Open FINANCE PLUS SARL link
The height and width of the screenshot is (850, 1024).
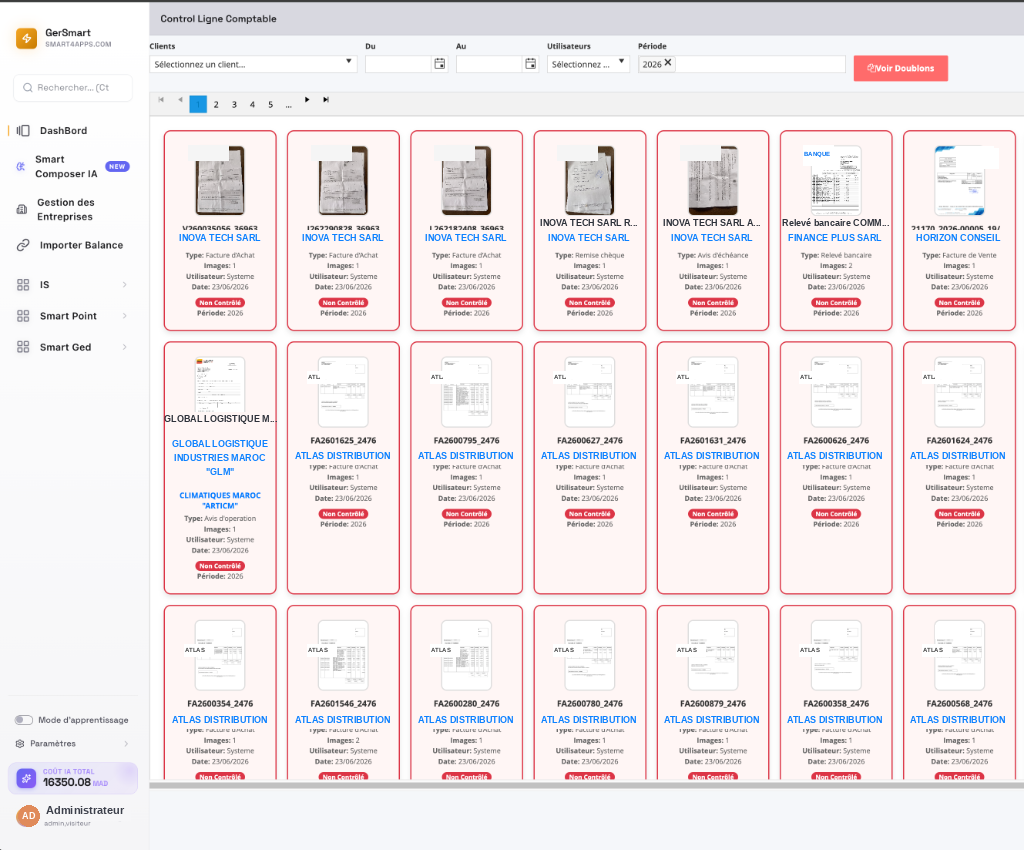click(834, 238)
